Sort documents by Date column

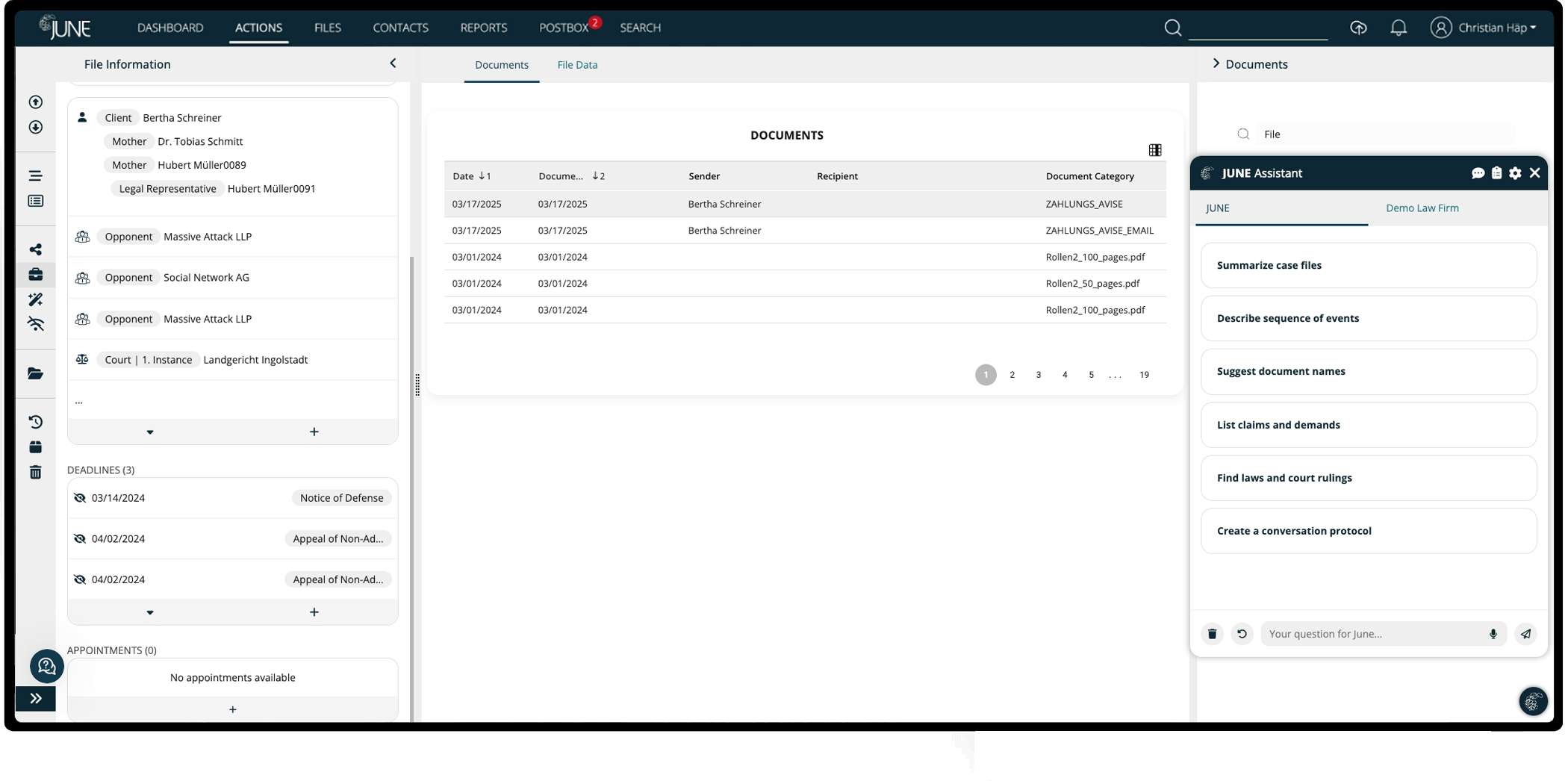[471, 176]
